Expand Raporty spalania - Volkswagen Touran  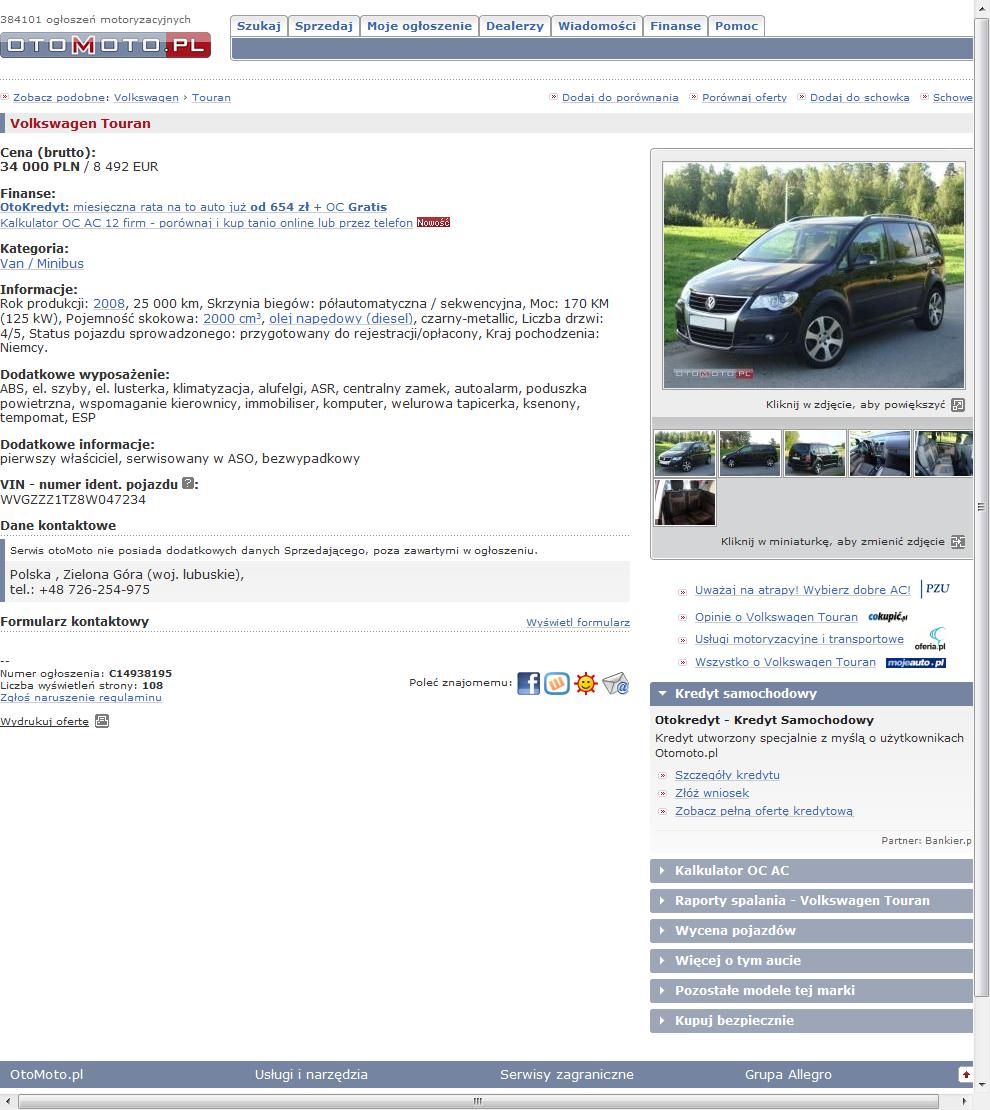[811, 900]
